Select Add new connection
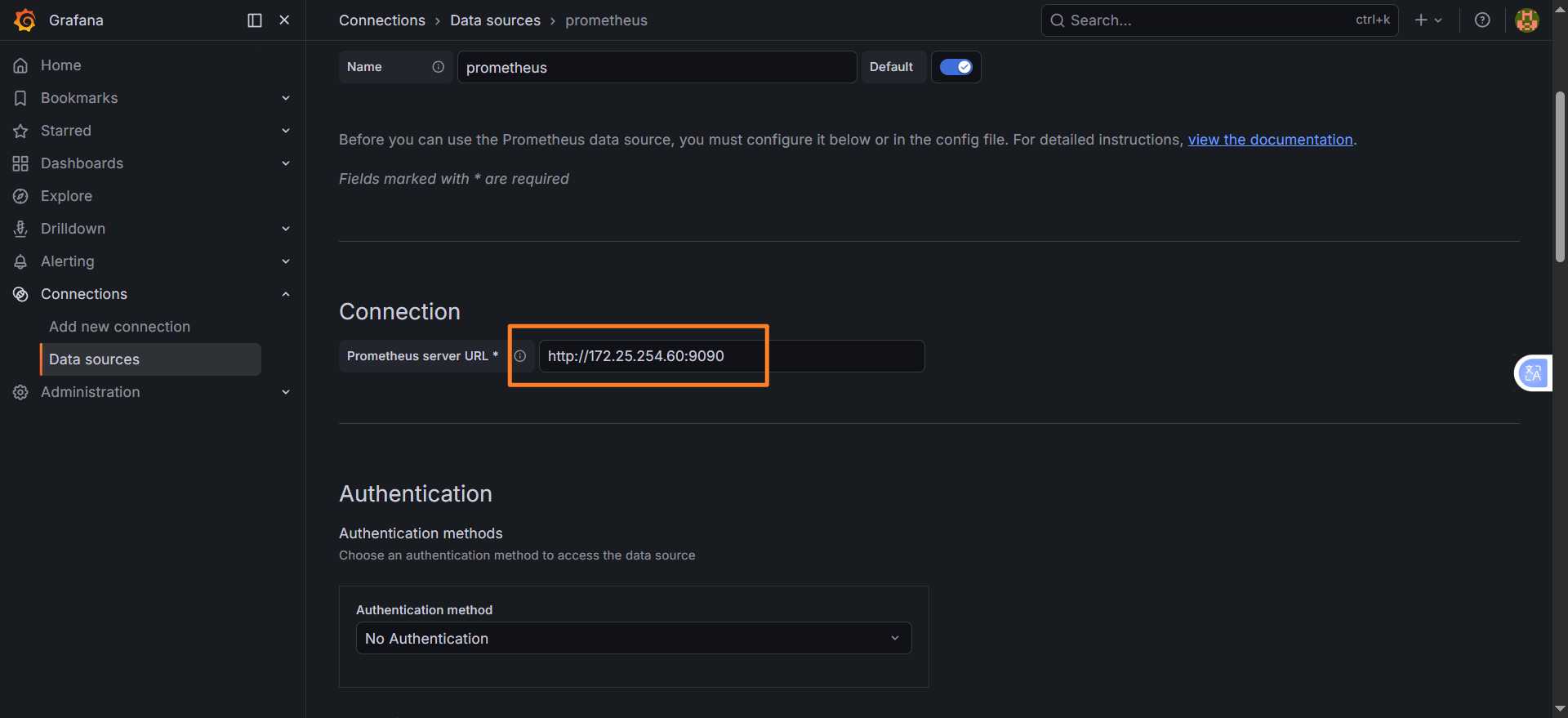The width and height of the screenshot is (1568, 718). (119, 327)
